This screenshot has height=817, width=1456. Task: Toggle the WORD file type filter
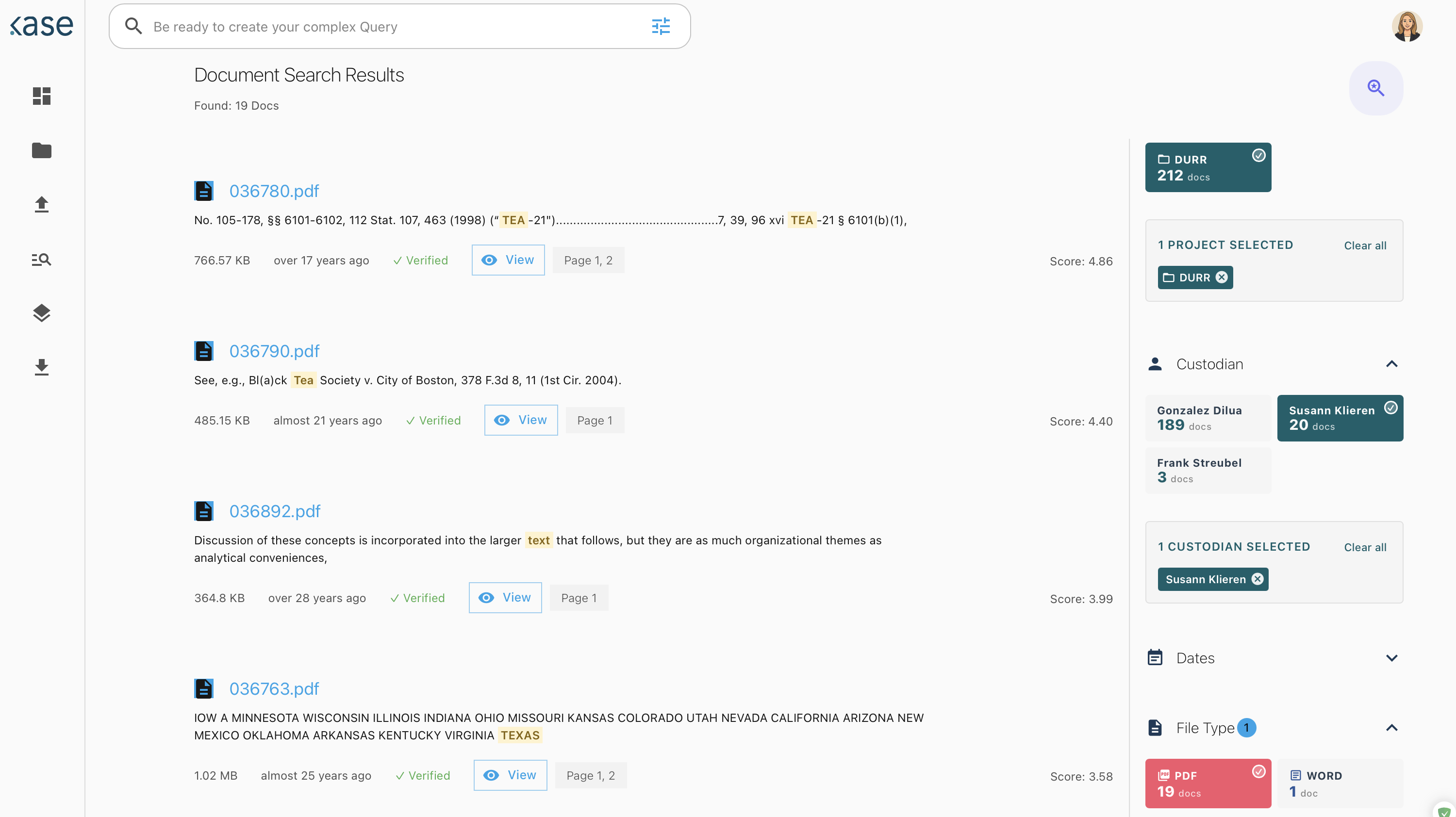pos(1340,783)
